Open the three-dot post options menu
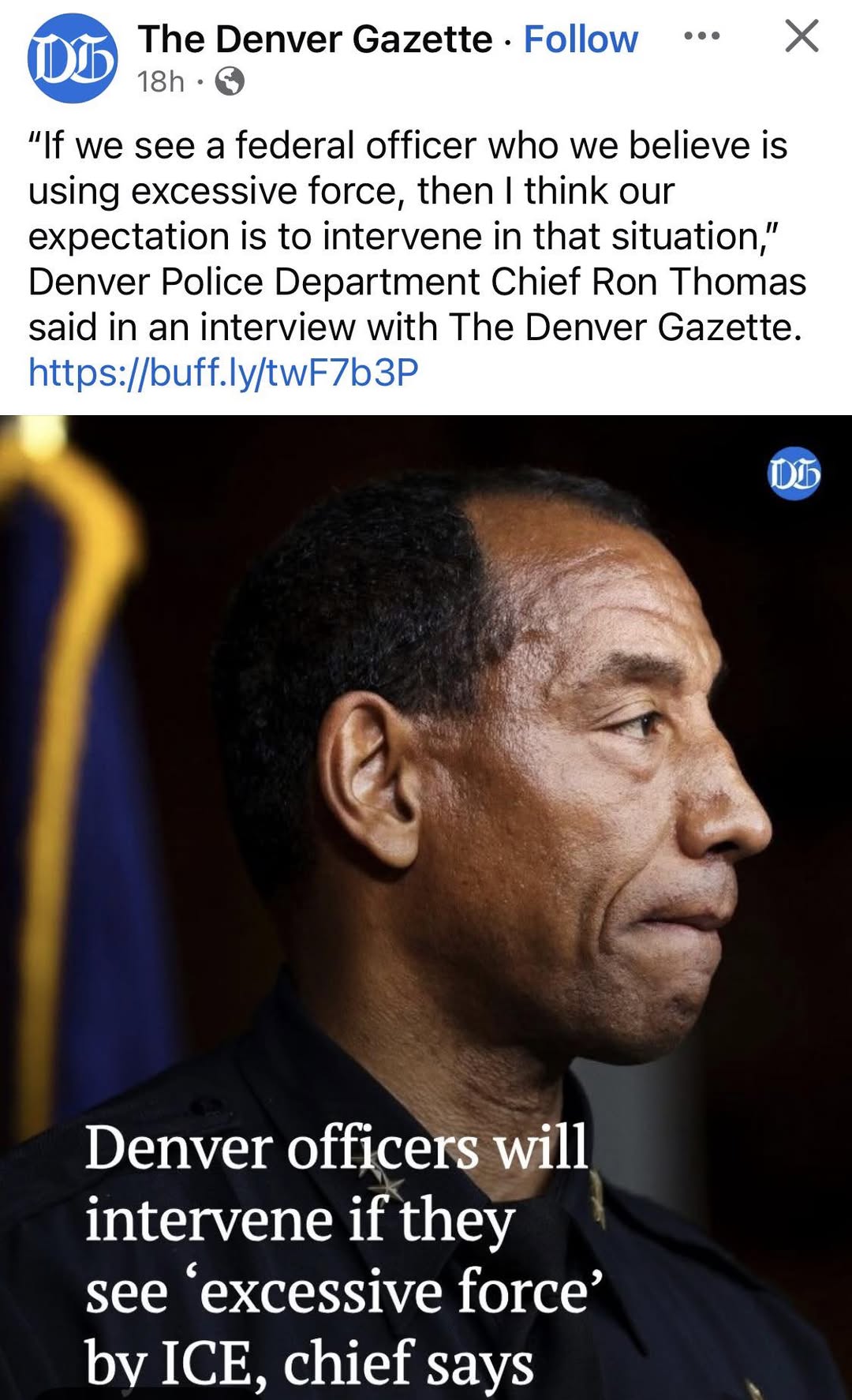 (701, 36)
